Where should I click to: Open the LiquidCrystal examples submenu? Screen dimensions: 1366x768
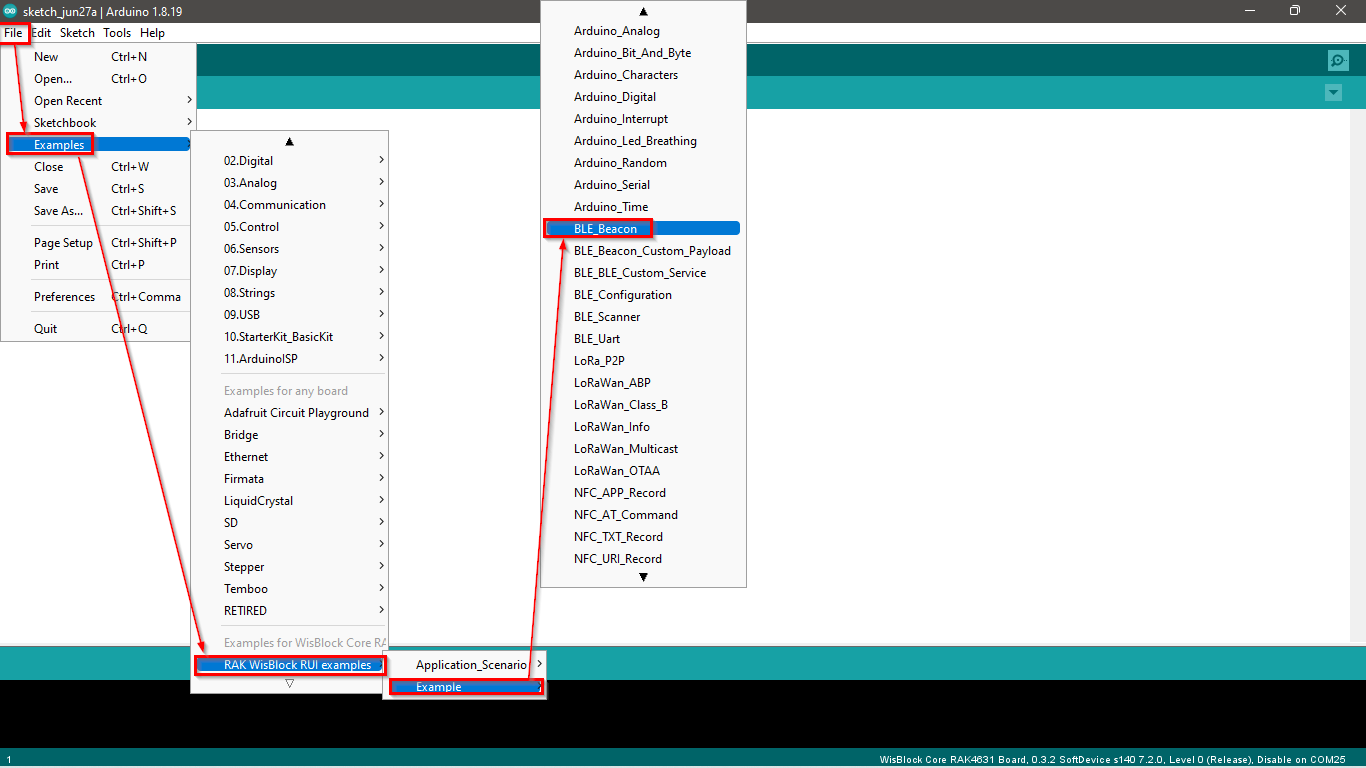(x=289, y=501)
